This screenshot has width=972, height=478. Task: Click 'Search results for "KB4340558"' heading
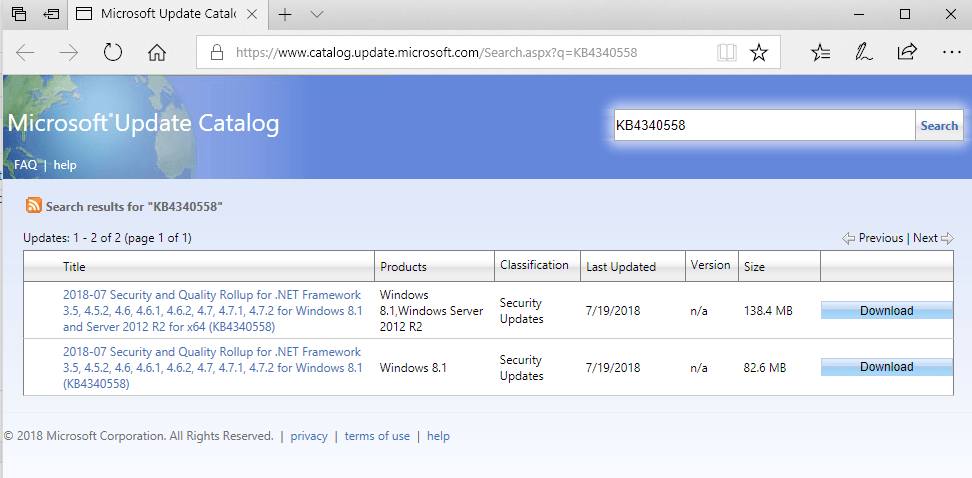135,206
